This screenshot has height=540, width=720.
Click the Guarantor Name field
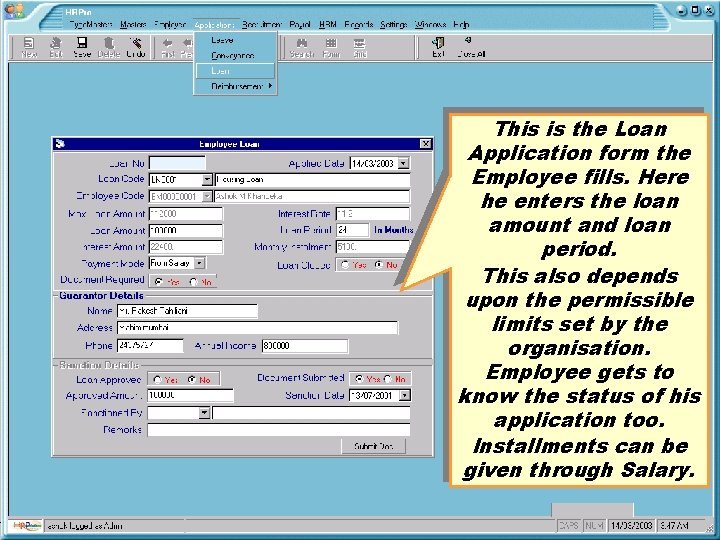click(x=187, y=311)
